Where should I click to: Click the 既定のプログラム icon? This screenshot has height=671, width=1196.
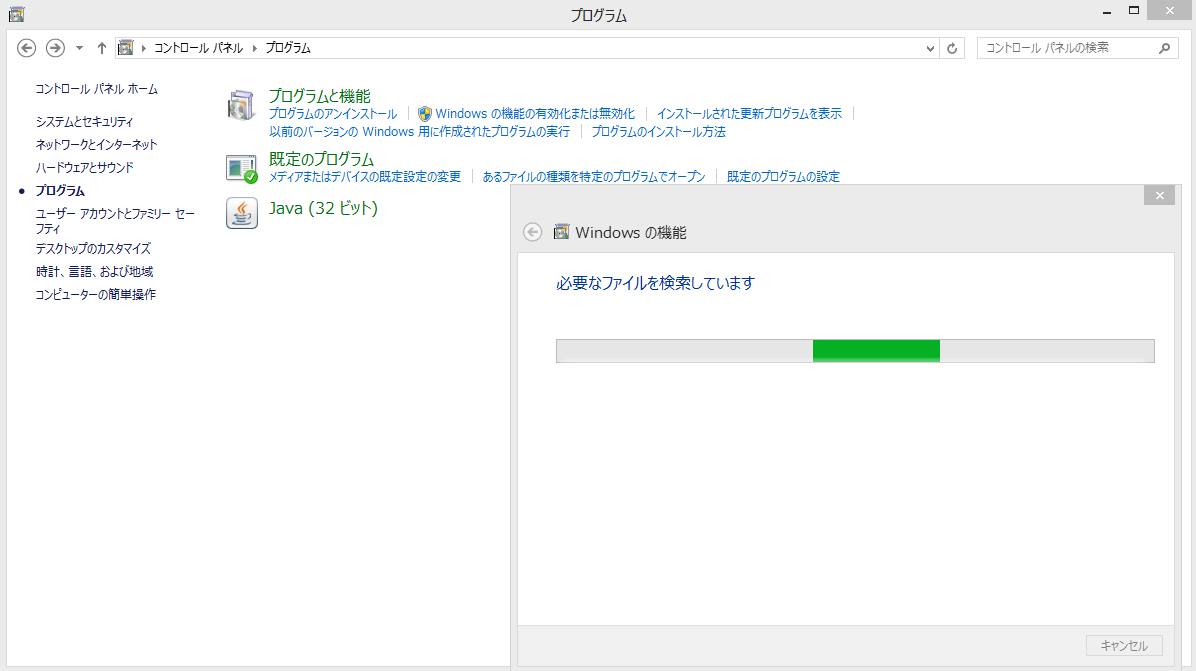[x=242, y=169]
